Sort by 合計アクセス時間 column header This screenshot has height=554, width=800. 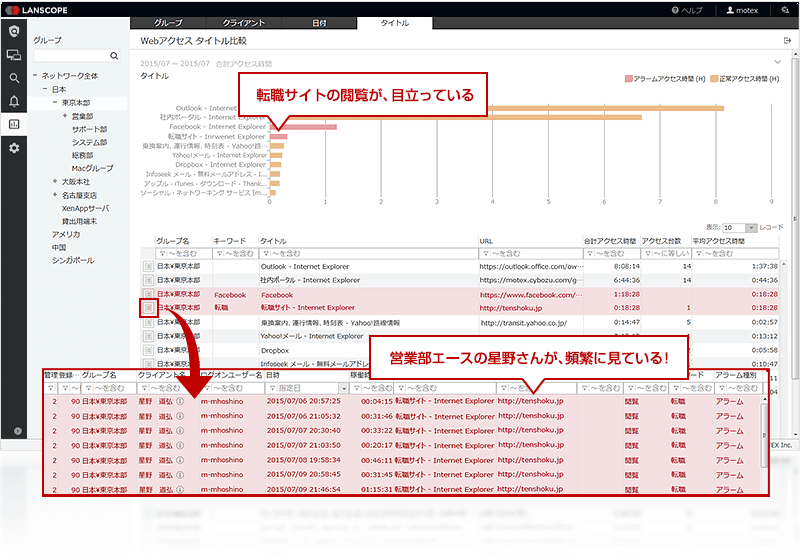pos(610,241)
